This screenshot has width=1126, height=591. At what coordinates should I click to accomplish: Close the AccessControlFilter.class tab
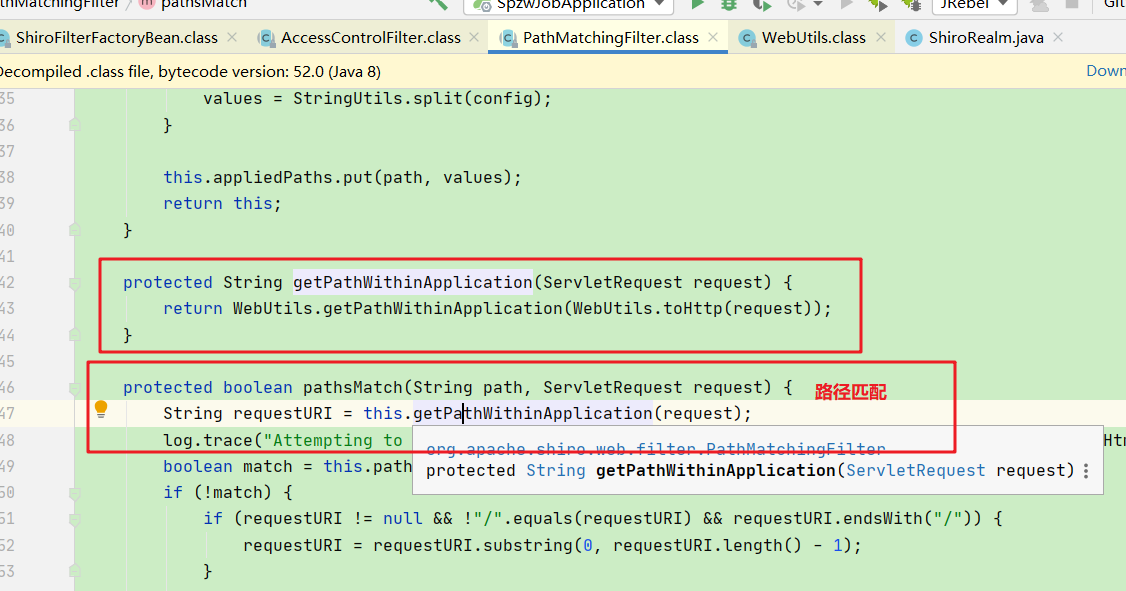point(474,37)
